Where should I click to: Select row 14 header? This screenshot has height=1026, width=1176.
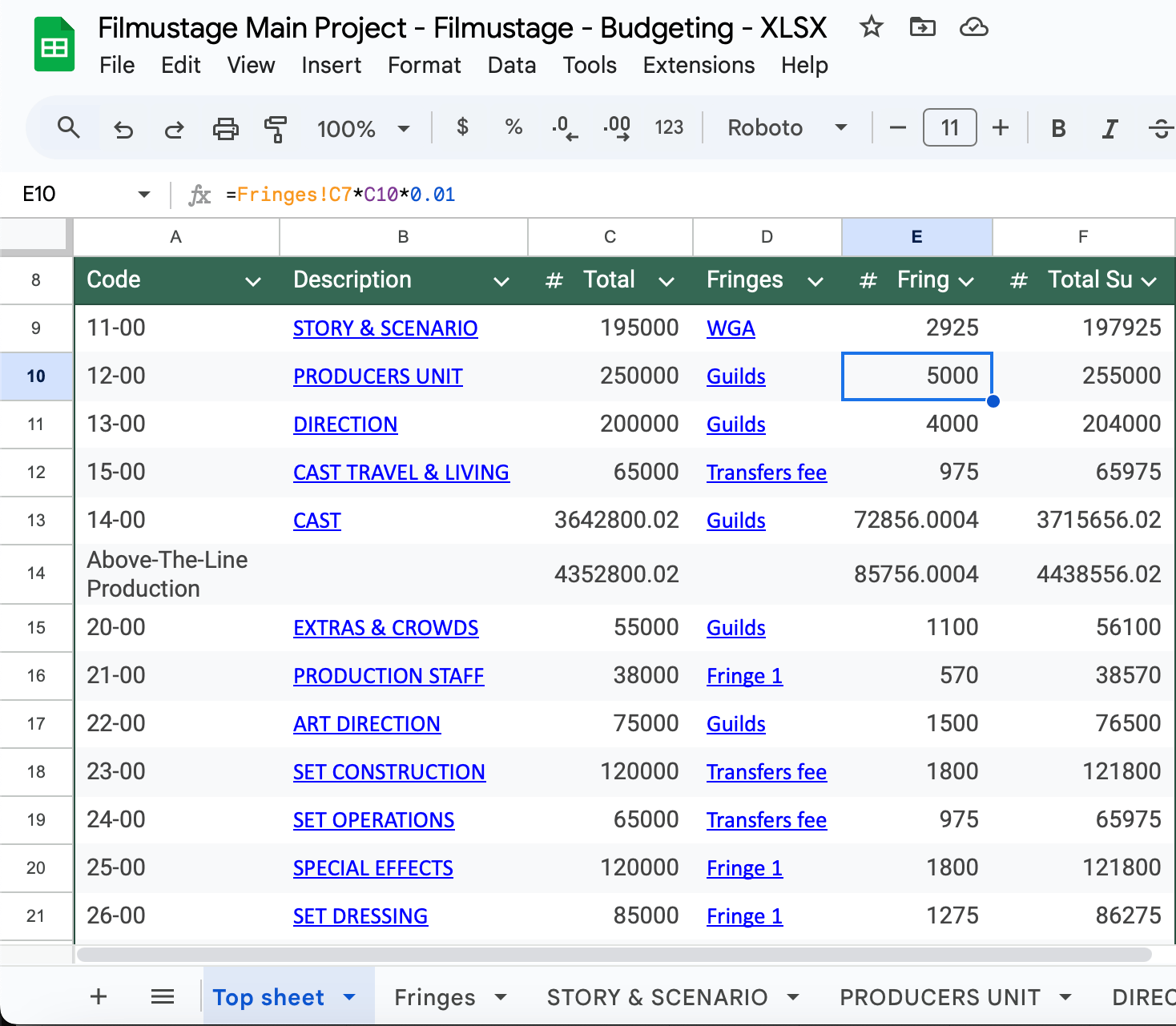coord(36,573)
